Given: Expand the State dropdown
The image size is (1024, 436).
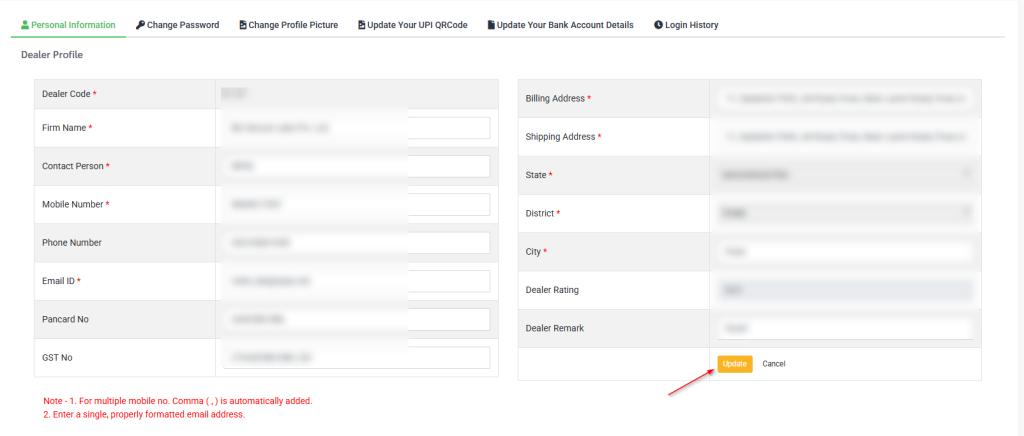Looking at the screenshot, I should pyautogui.click(x=845, y=175).
